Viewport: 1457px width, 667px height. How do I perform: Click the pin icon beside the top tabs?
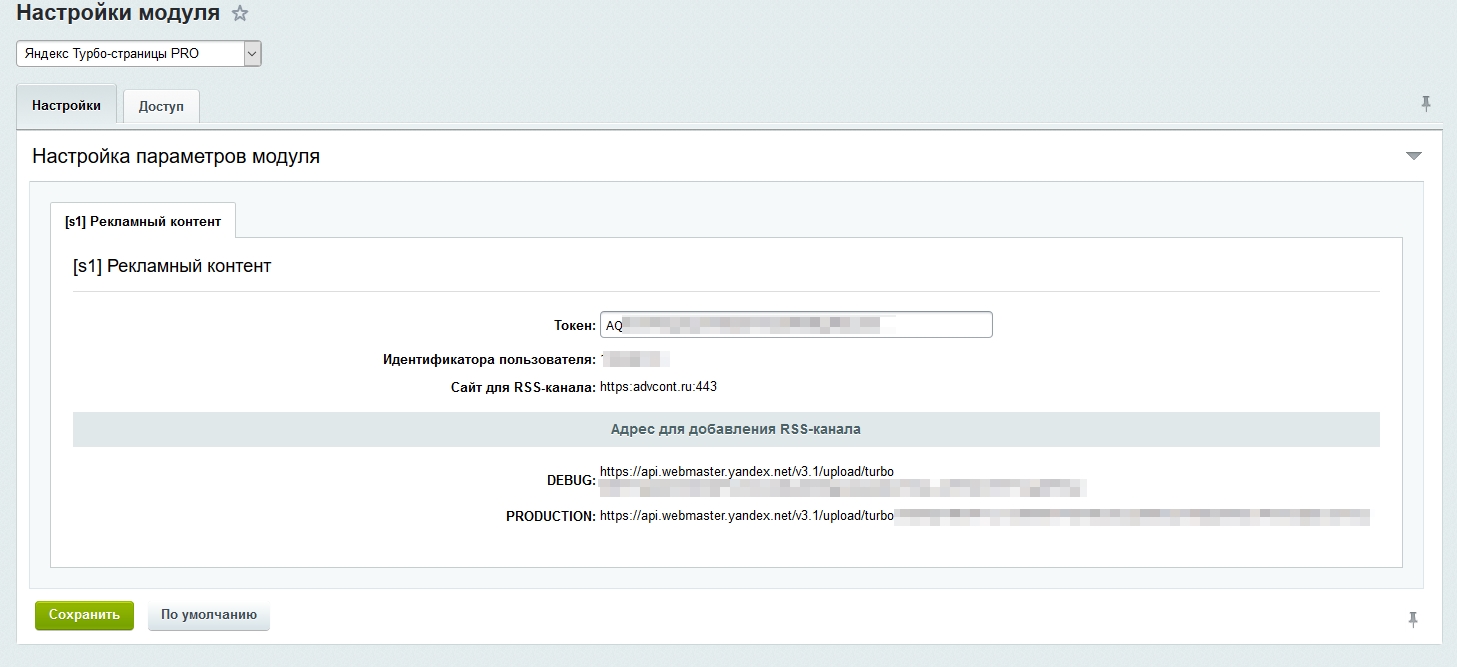tap(1426, 103)
